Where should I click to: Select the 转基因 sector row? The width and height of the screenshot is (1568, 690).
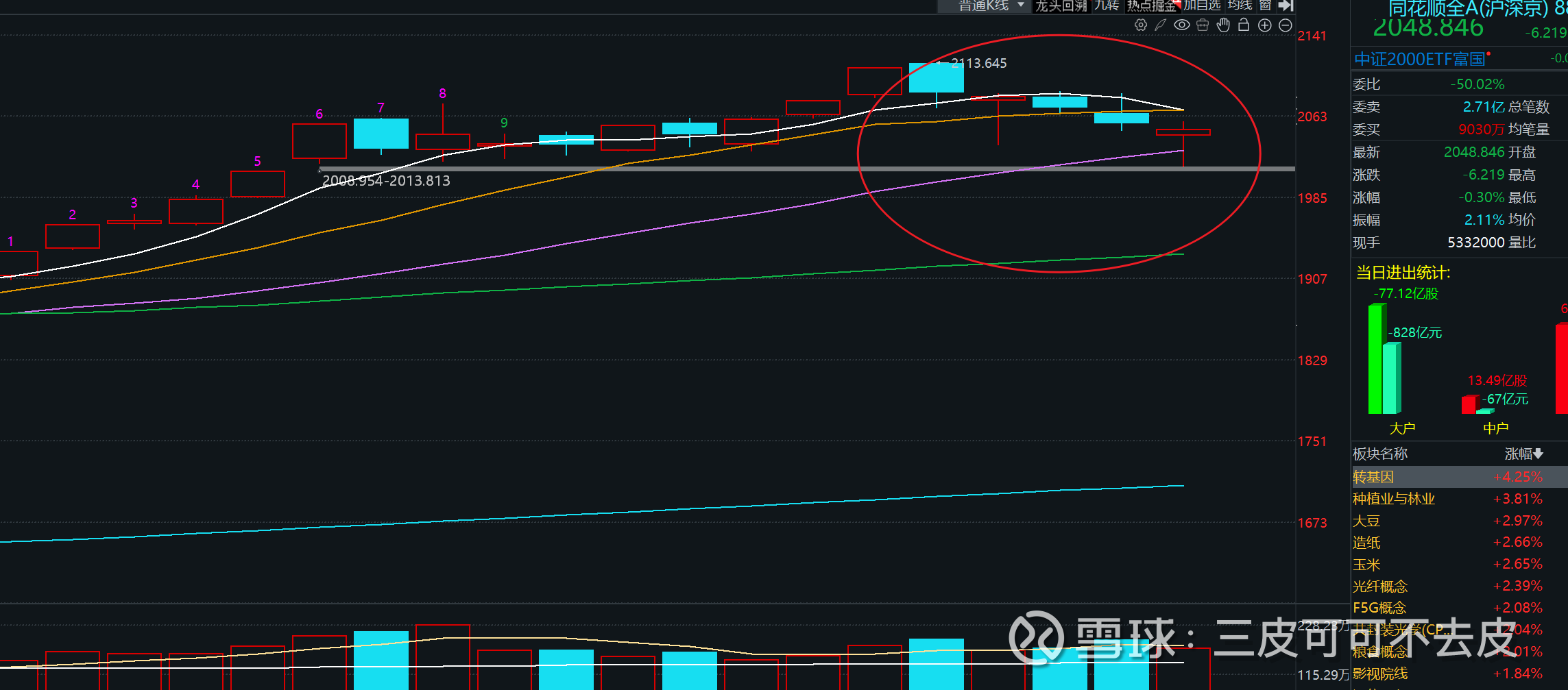[1459, 477]
